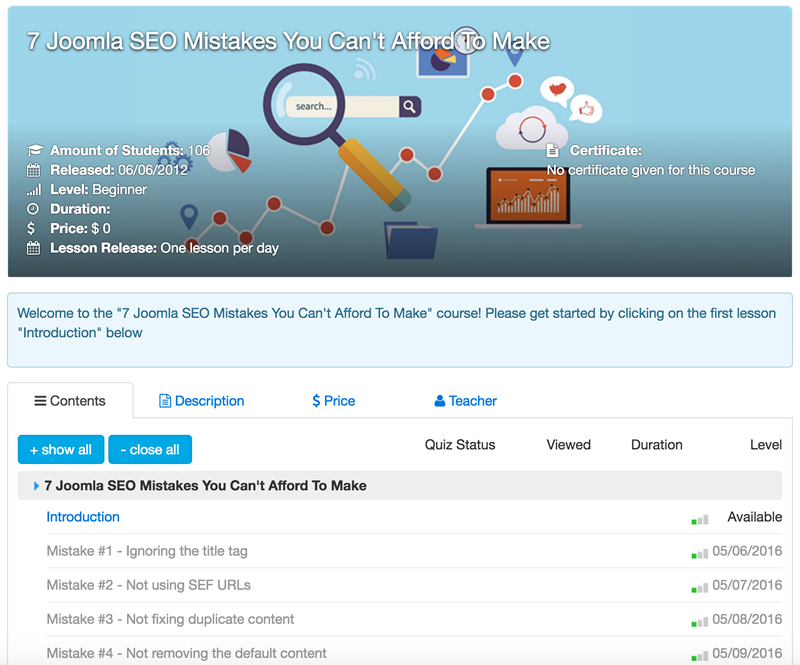The image size is (800, 665).
Task: Open the Introduction lesson link
Action: tap(83, 517)
